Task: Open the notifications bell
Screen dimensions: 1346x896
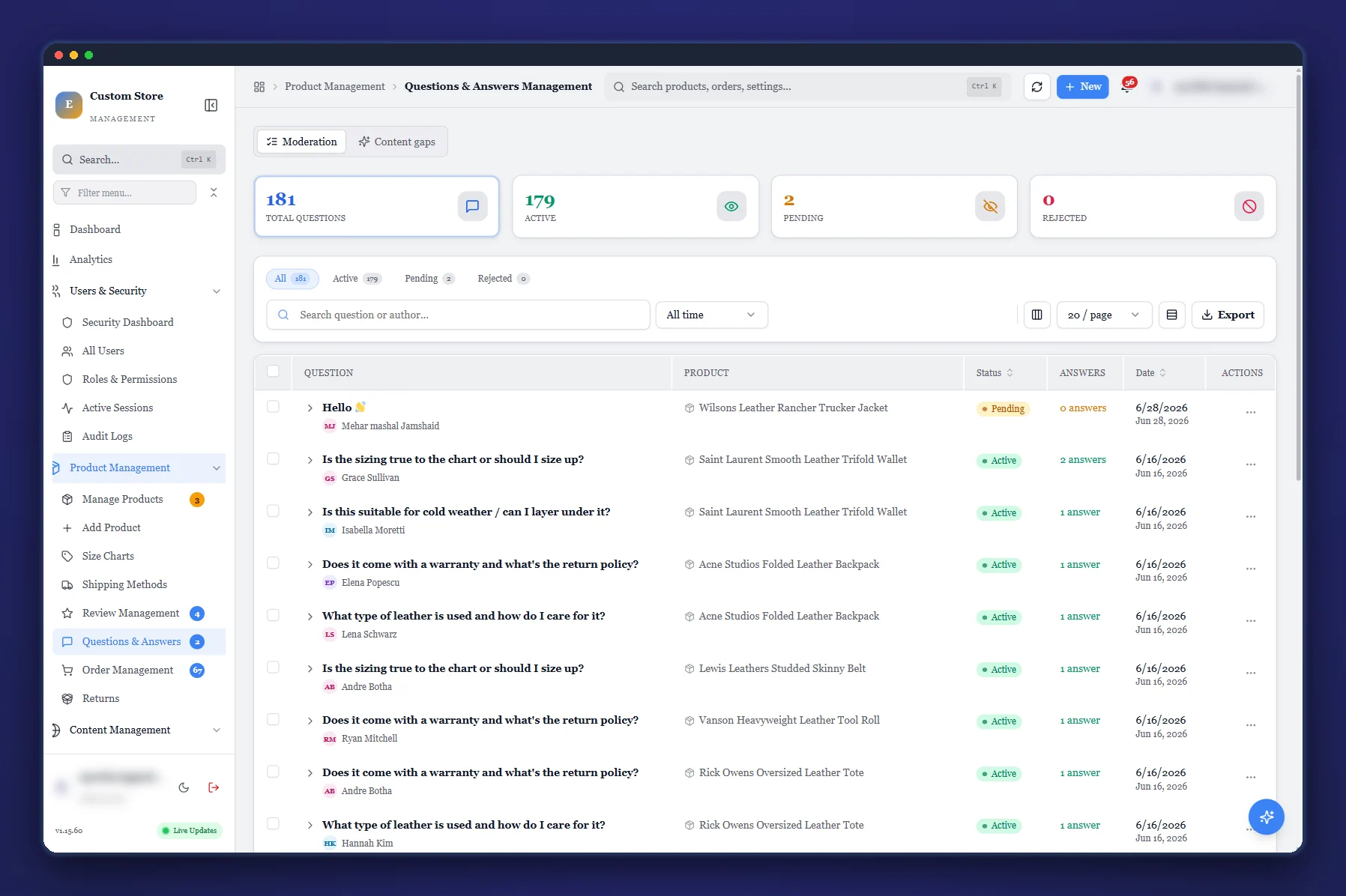Action: pos(1126,87)
